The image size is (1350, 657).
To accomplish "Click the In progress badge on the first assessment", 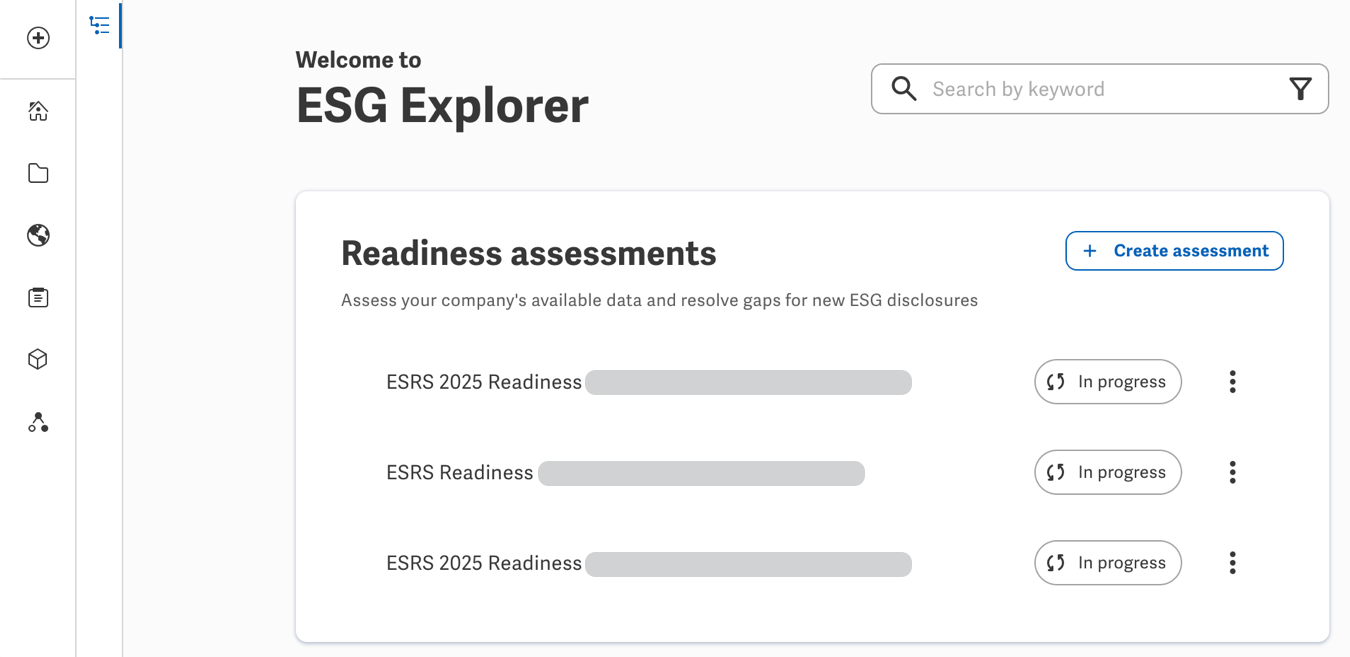I will pyautogui.click(x=1108, y=382).
